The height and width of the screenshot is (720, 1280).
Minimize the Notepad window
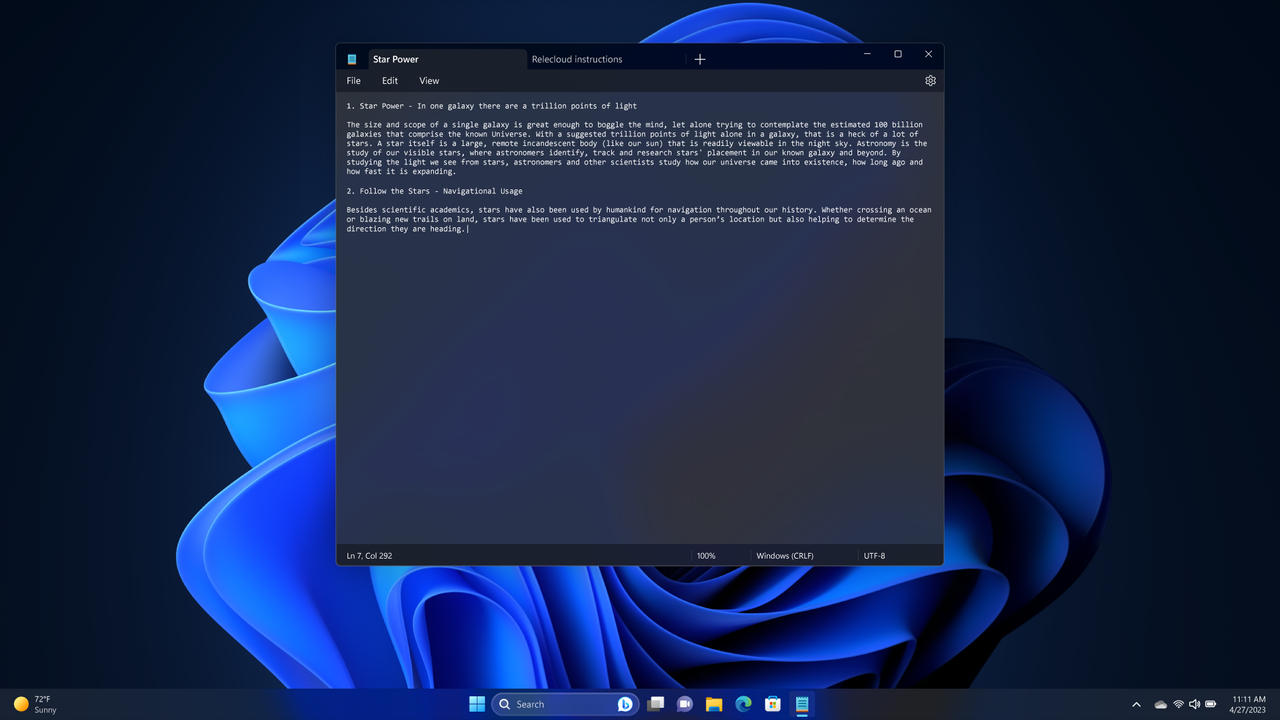point(867,54)
